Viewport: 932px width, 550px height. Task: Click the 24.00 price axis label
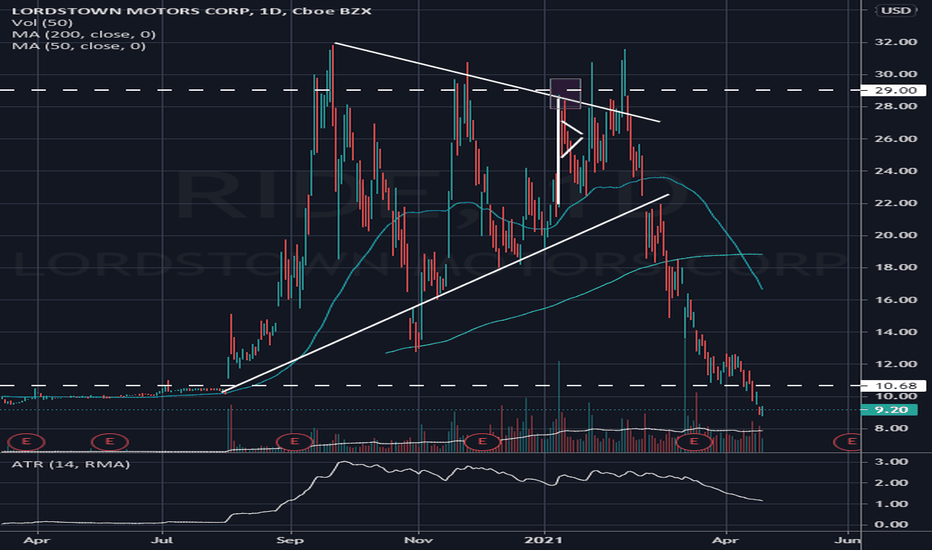coord(896,171)
